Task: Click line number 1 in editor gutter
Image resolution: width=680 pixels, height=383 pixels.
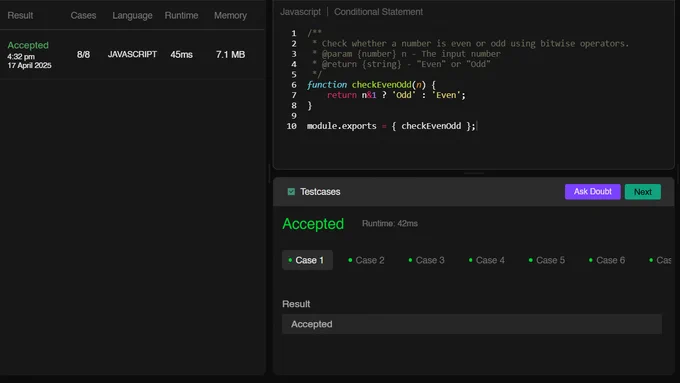Action: (294, 33)
